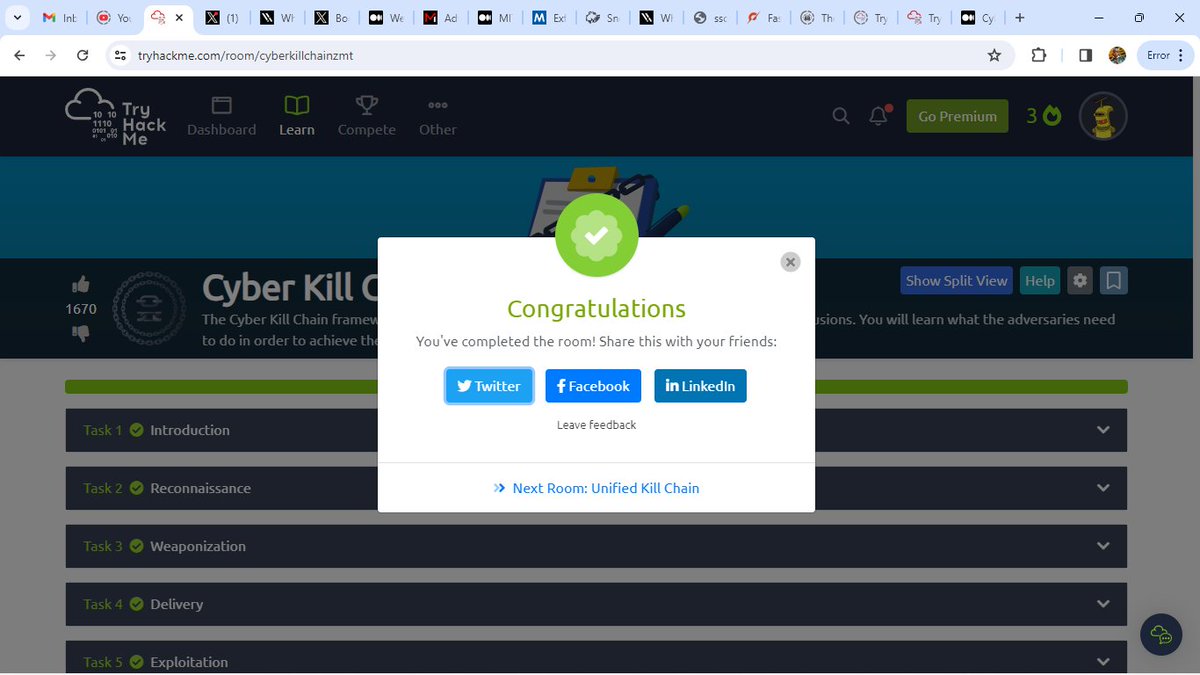Open the notifications bell

[879, 116]
